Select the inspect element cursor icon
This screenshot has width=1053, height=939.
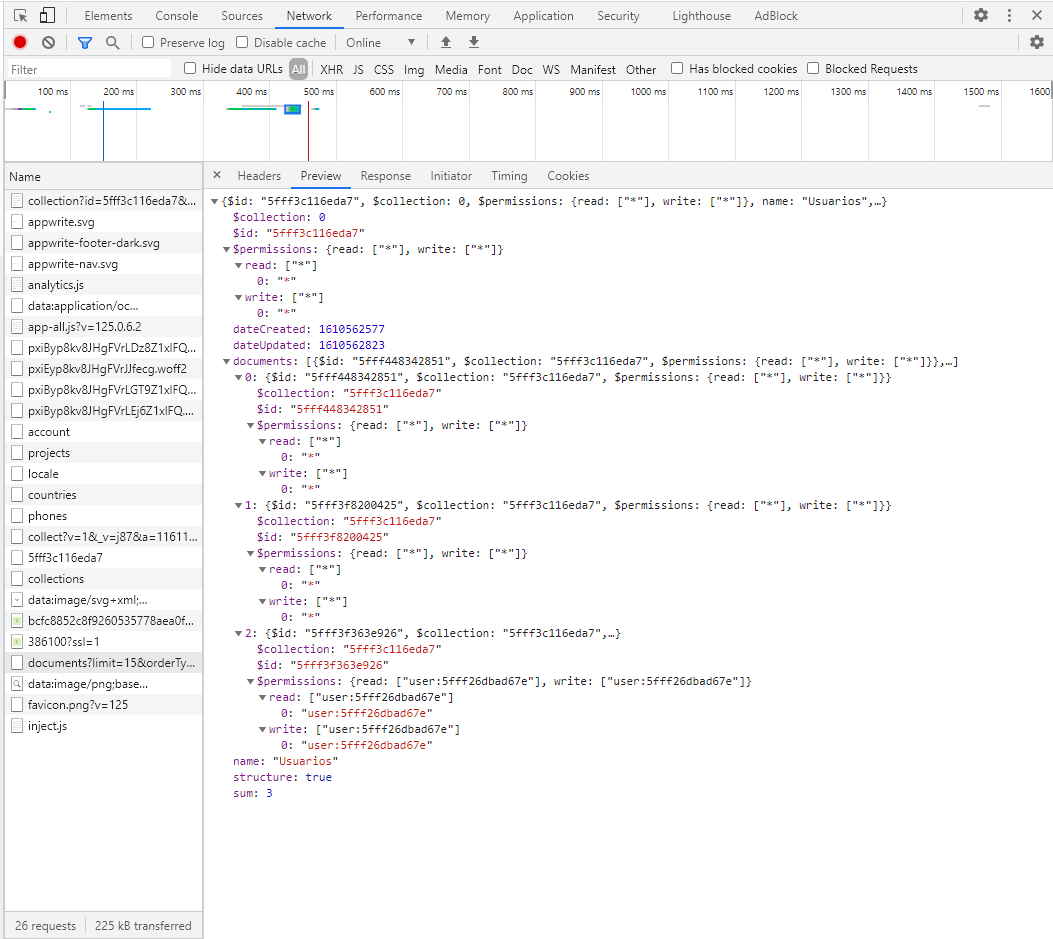(19, 15)
